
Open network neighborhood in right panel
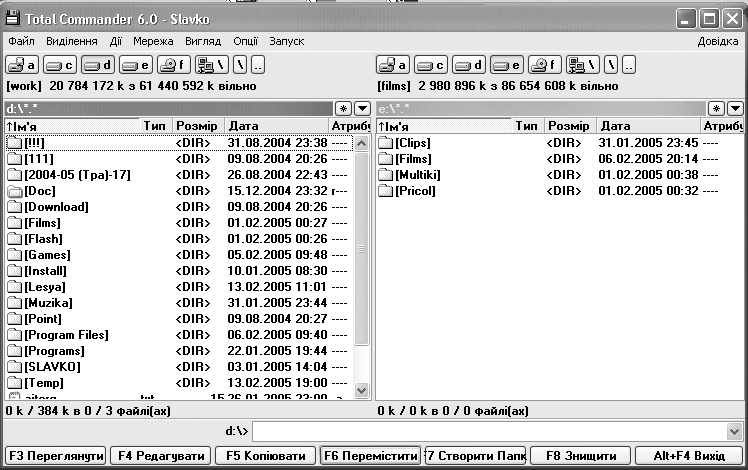point(582,65)
